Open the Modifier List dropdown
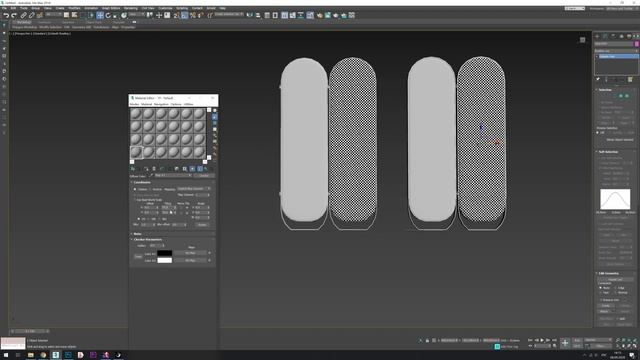Screen dimensions: 640x360 pyautogui.click(x=616, y=51)
